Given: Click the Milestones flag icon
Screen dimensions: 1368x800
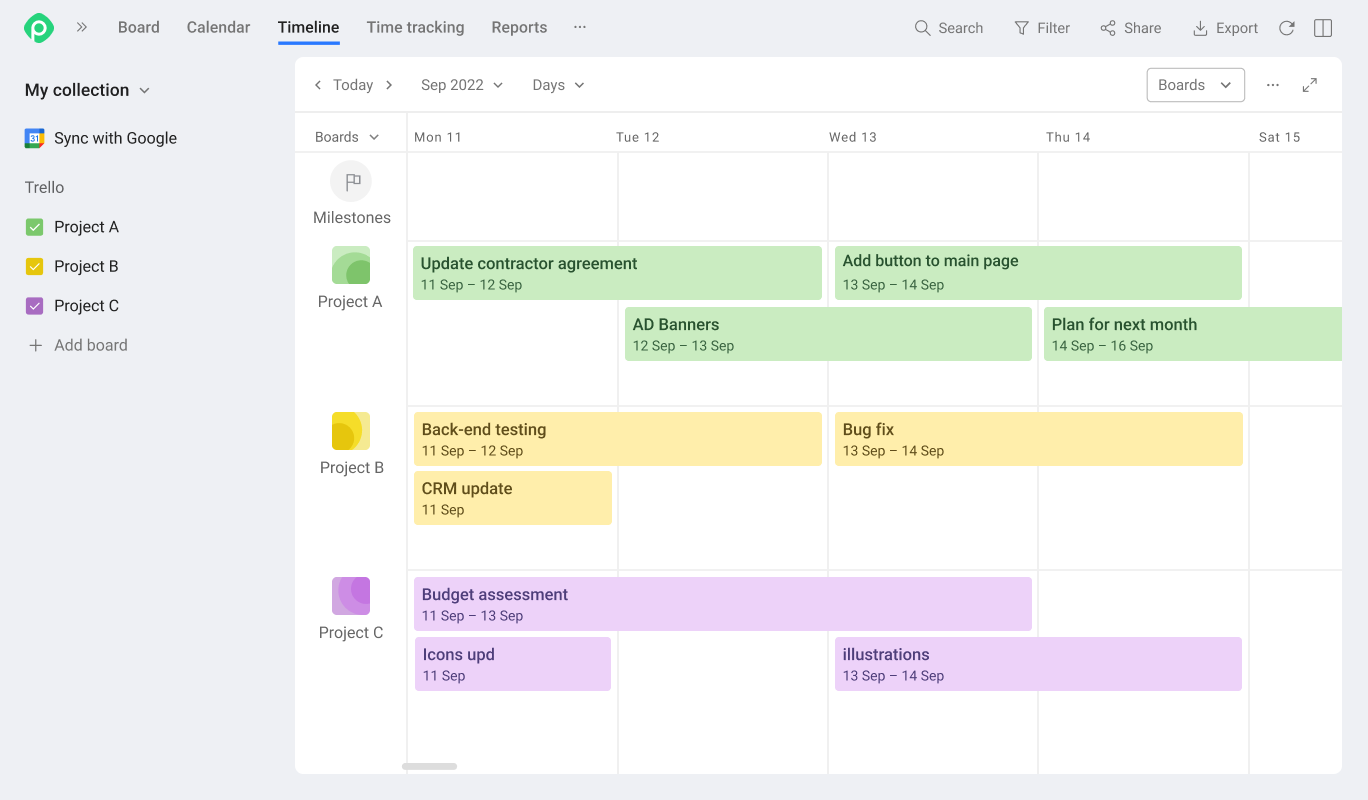Looking at the screenshot, I should [351, 182].
